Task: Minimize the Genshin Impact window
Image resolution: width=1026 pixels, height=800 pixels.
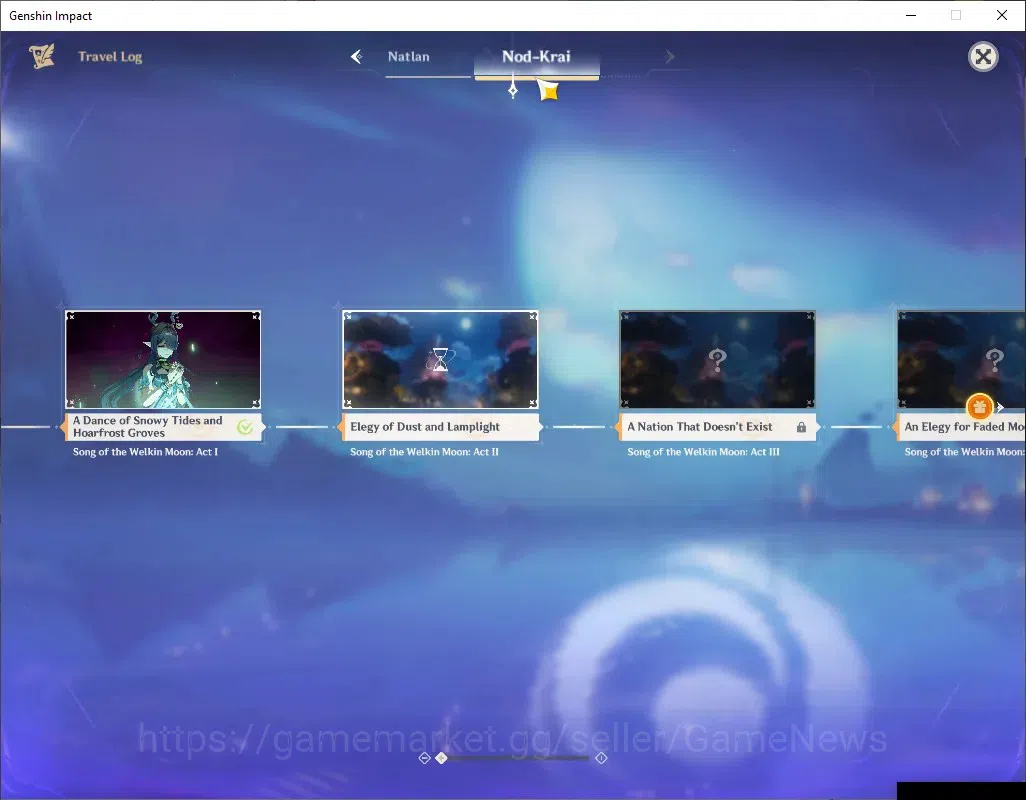Action: [x=911, y=15]
